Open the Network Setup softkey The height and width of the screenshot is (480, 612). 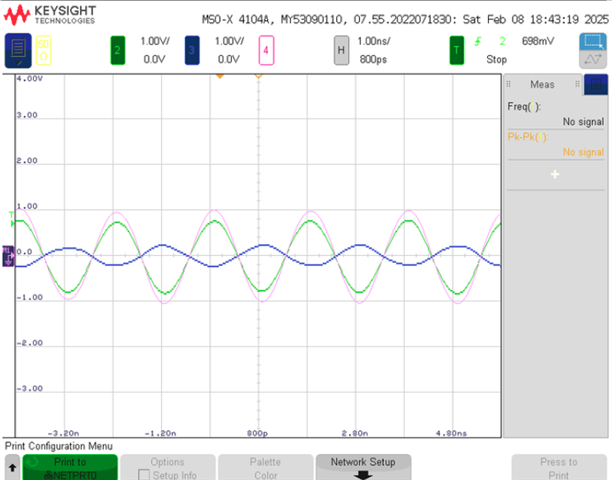click(x=363, y=468)
